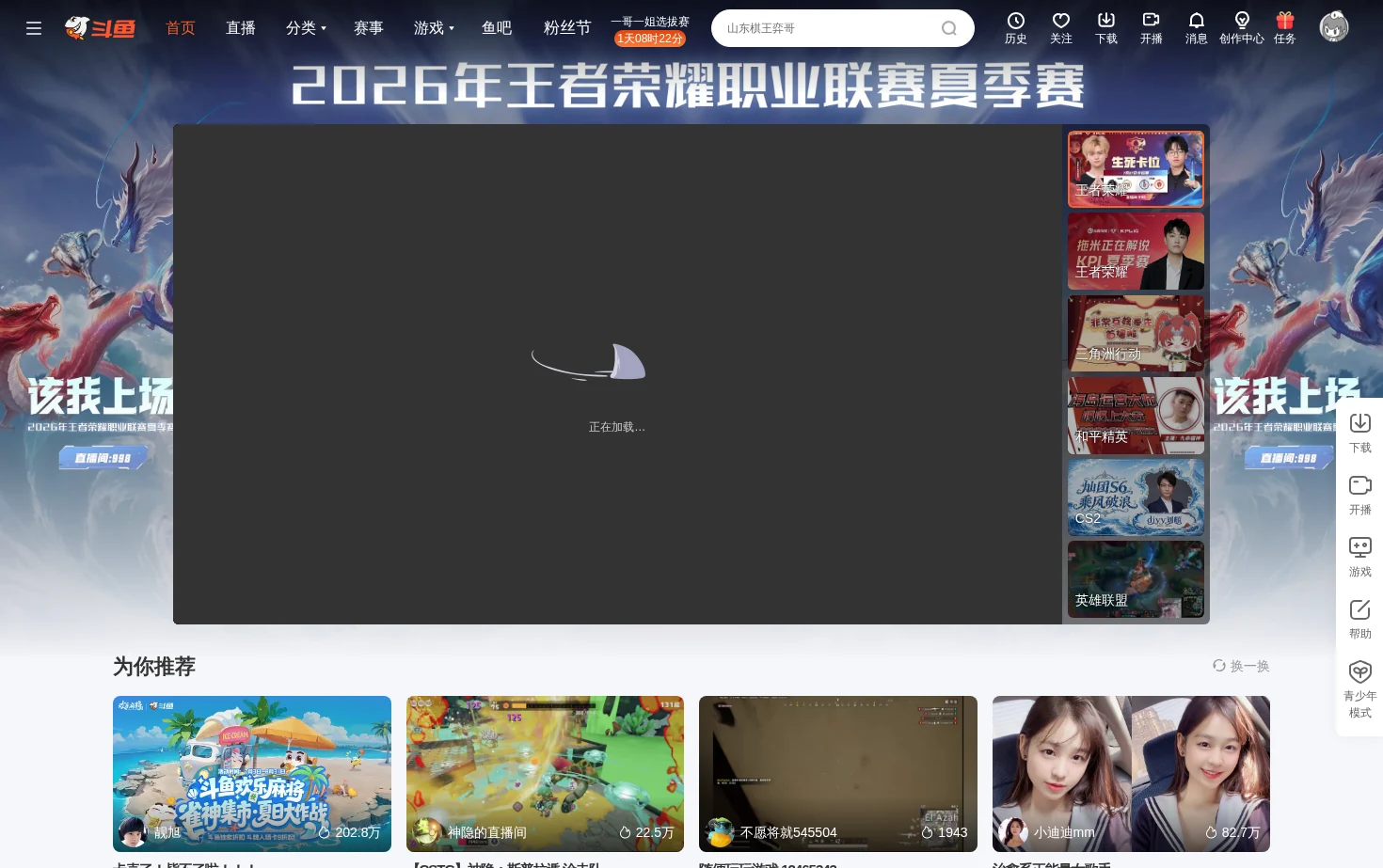Click 游戏 in the right floating sidebar
The height and width of the screenshot is (868, 1383).
coord(1360,557)
